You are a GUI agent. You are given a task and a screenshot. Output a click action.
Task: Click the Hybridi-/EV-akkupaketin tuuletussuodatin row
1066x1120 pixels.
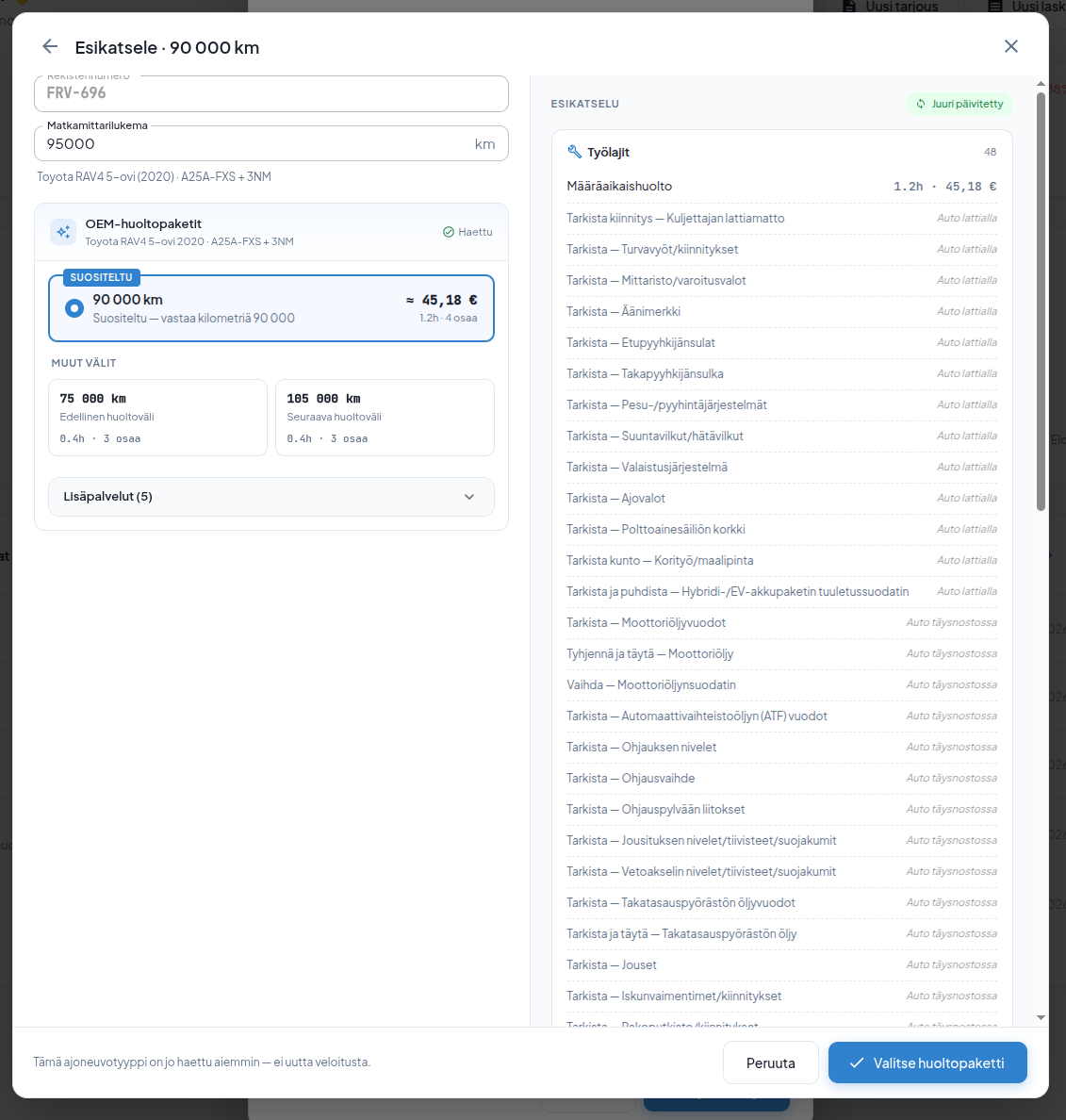tap(782, 591)
